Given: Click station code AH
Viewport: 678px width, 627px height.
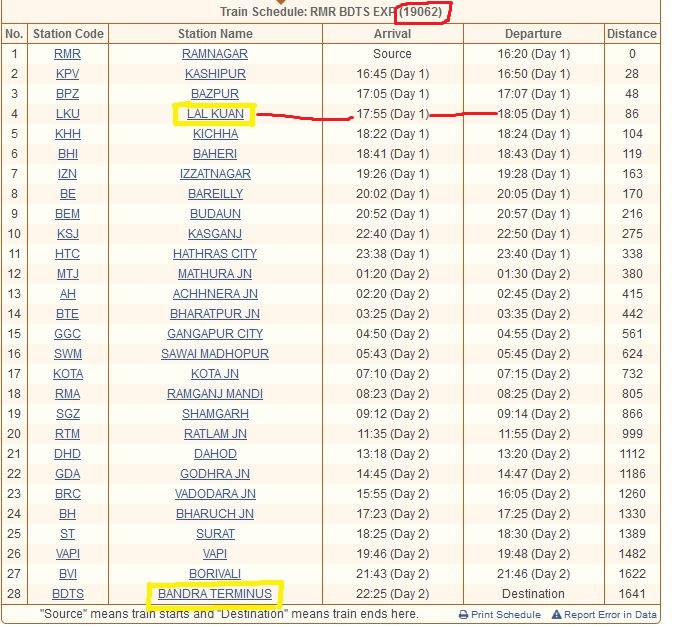Looking at the screenshot, I should (x=68, y=294).
